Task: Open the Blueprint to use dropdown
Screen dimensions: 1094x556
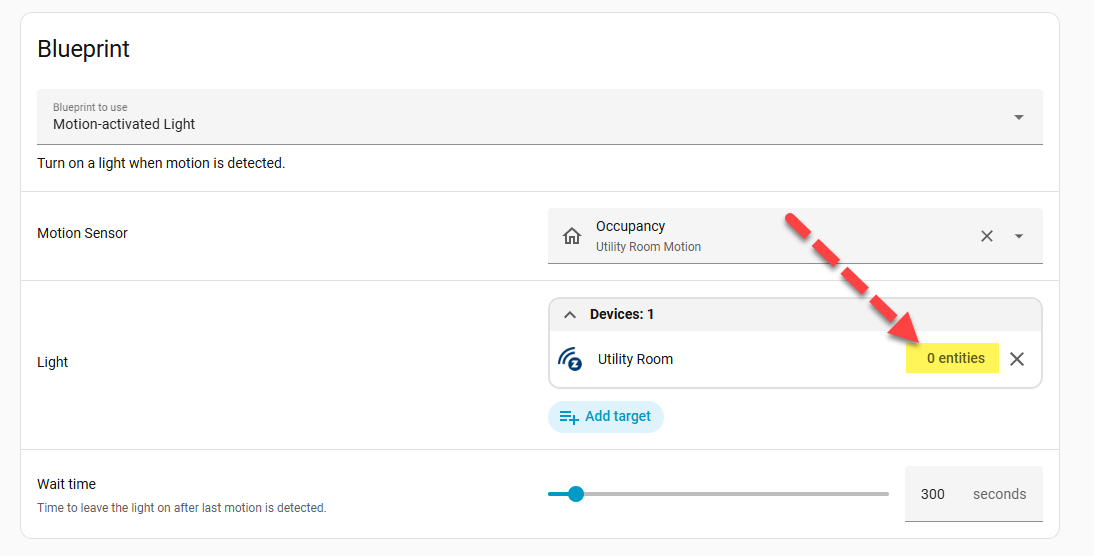Action: (1018, 117)
